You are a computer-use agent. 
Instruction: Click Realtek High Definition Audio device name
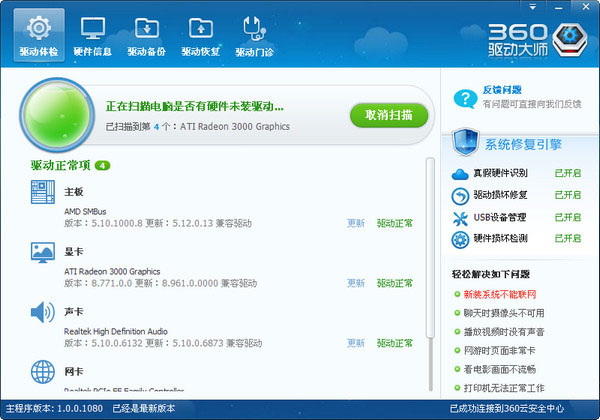(116, 331)
